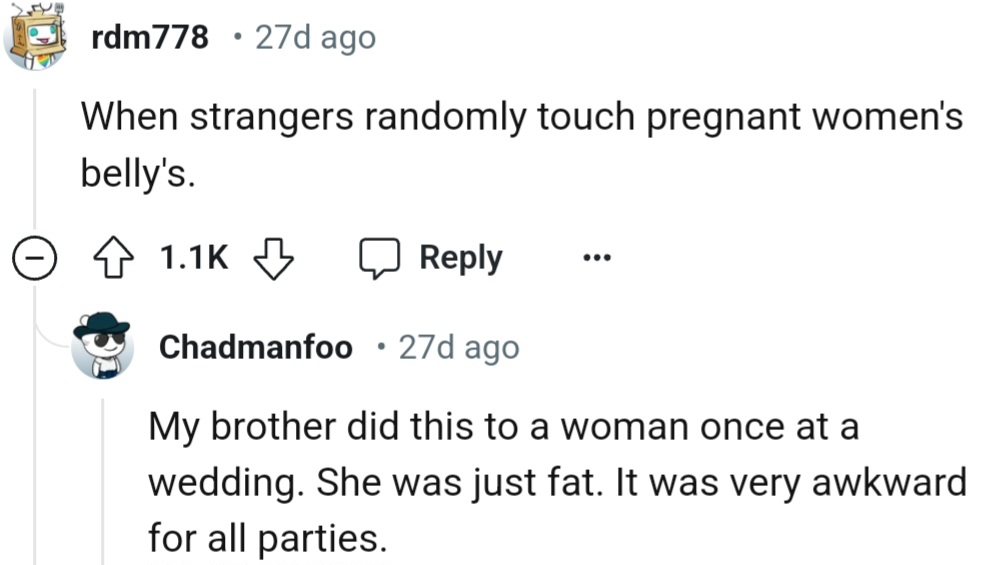Visit the rdm778 username profile
The width and height of the screenshot is (1004, 565).
(149, 38)
